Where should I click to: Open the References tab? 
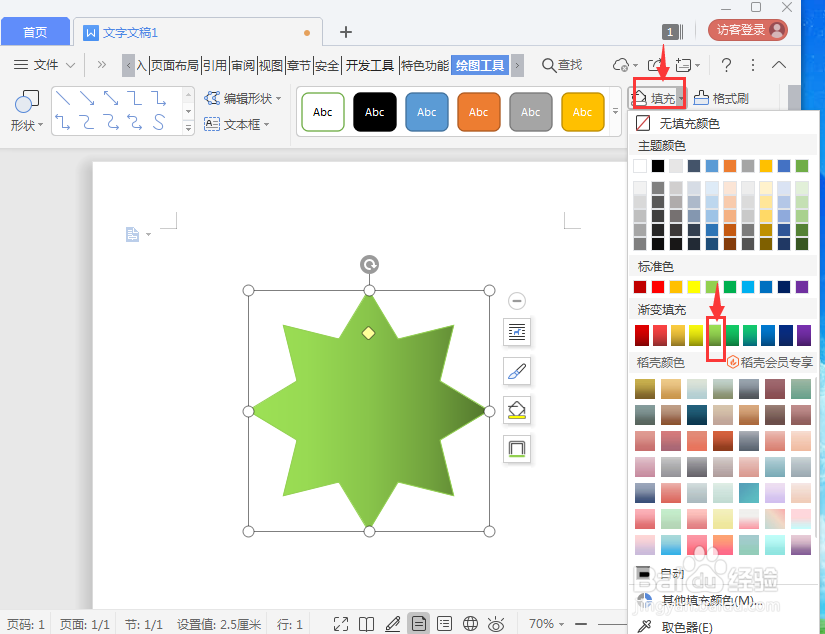(215, 65)
